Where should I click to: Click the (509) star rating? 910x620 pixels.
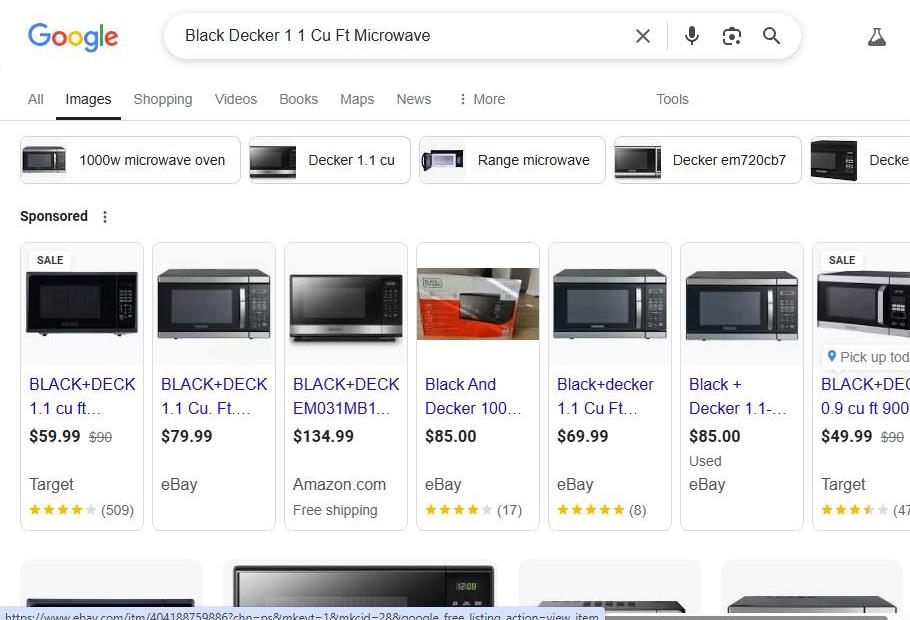81,510
